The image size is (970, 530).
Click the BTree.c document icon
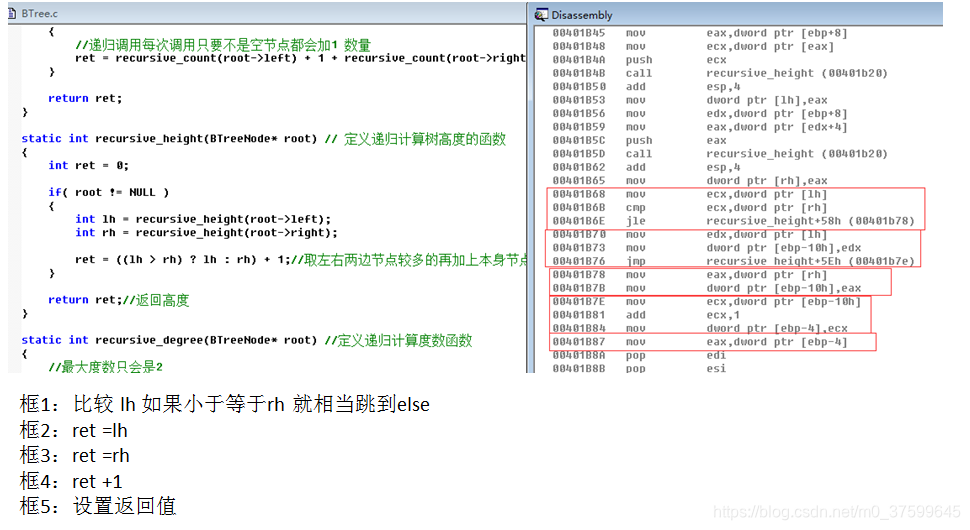12,13
